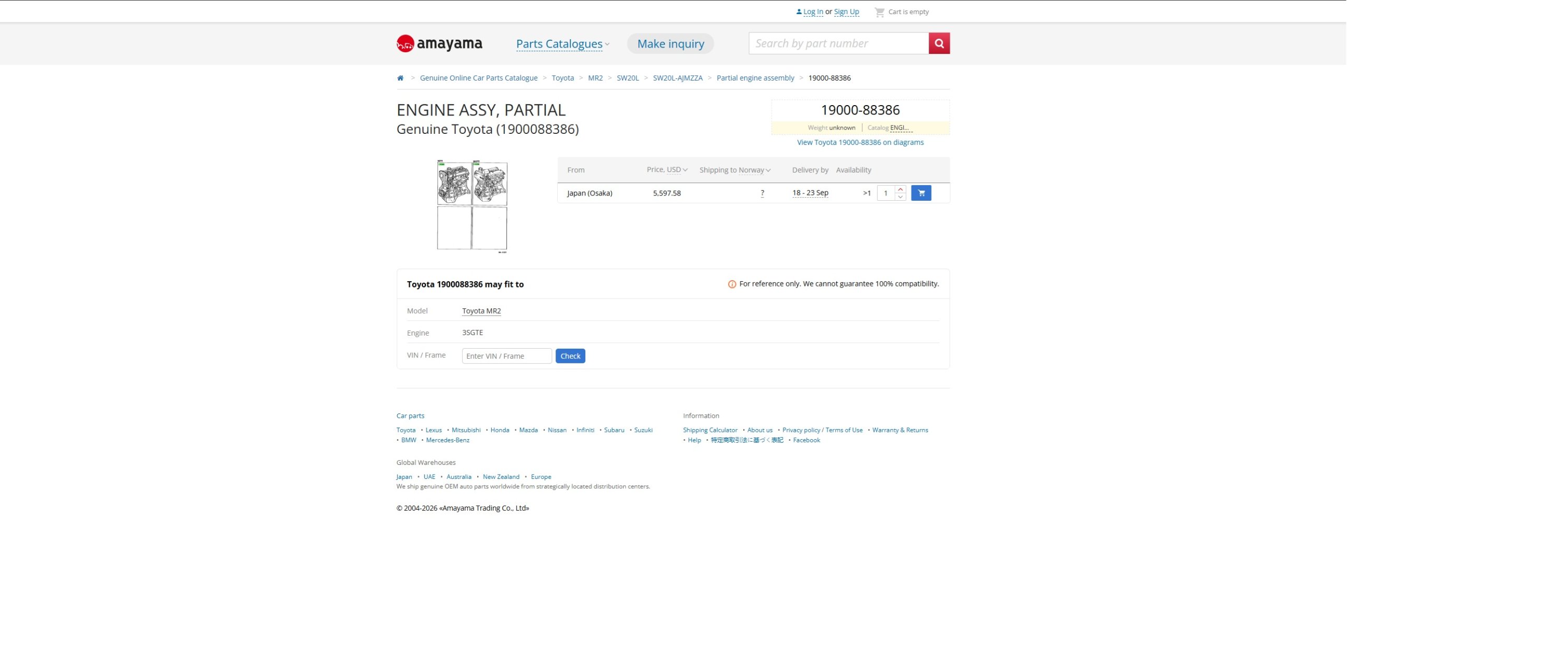Click the shipping cost question mark
This screenshot has height=654, width=1568.
tap(762, 193)
